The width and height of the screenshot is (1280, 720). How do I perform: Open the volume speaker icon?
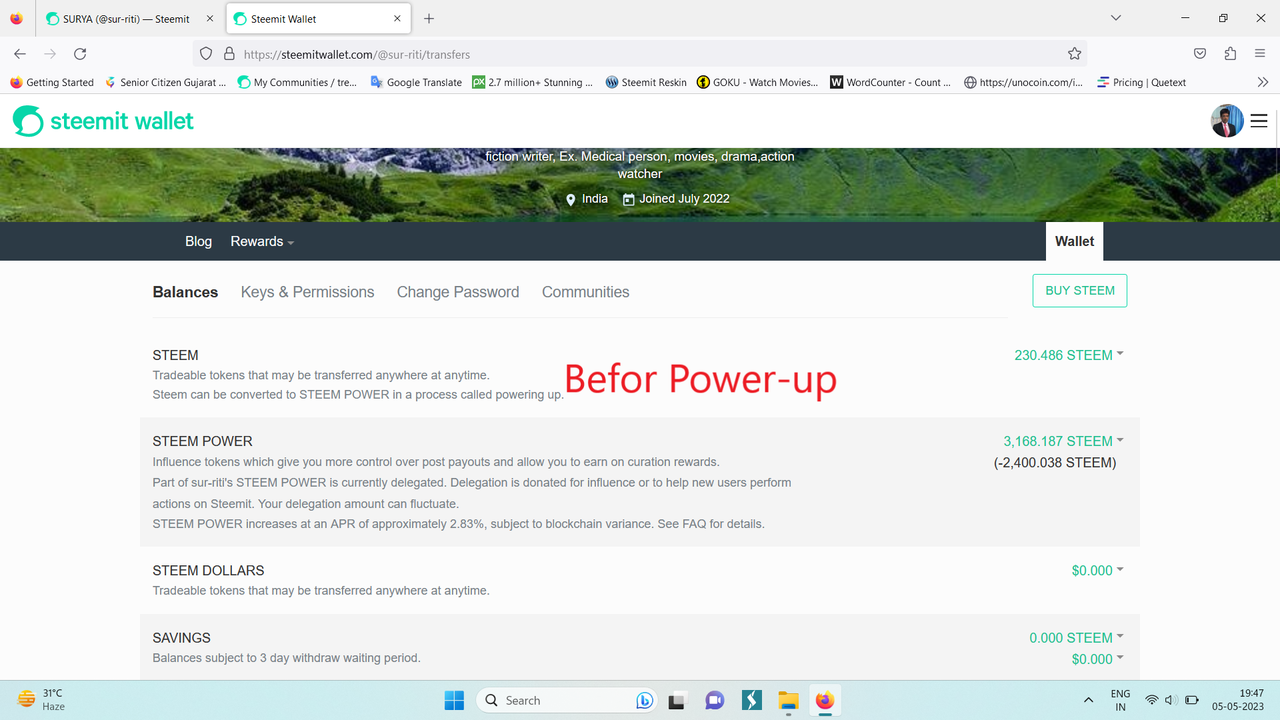pyautogui.click(x=1171, y=700)
